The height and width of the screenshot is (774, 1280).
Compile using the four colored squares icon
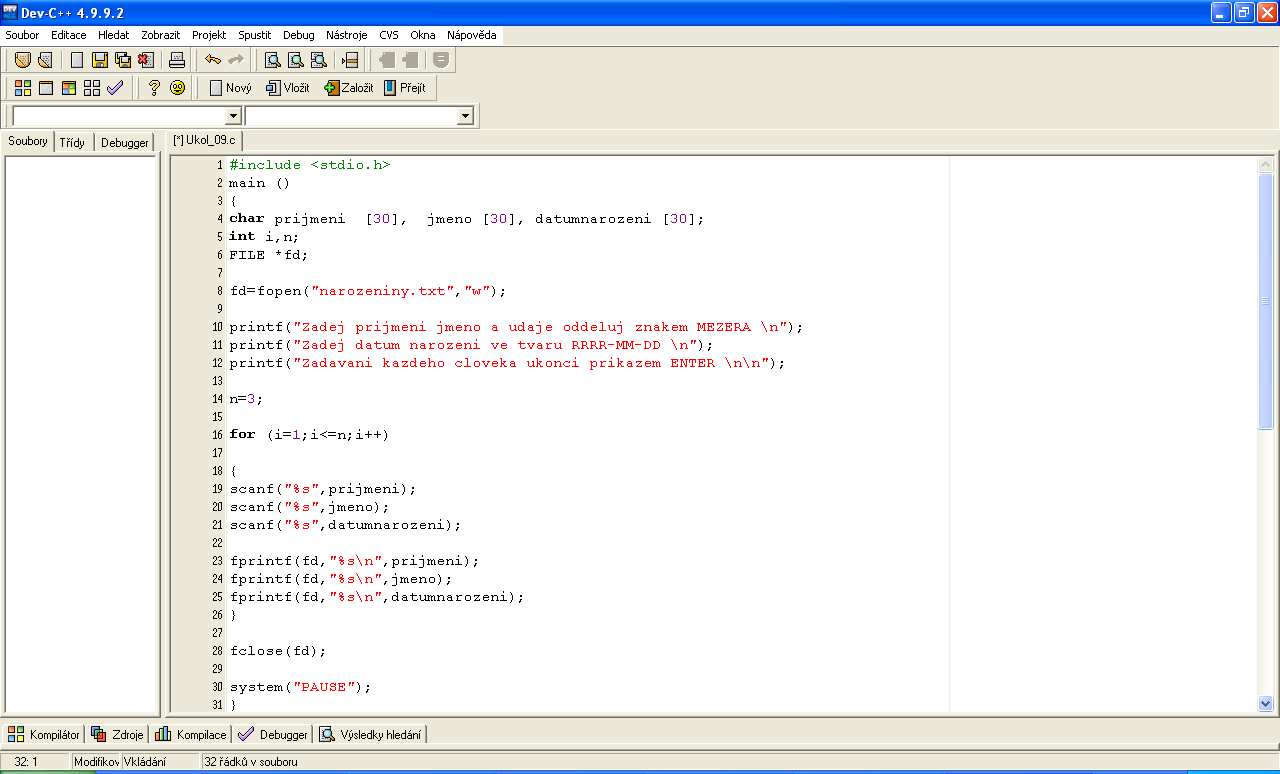point(22,88)
